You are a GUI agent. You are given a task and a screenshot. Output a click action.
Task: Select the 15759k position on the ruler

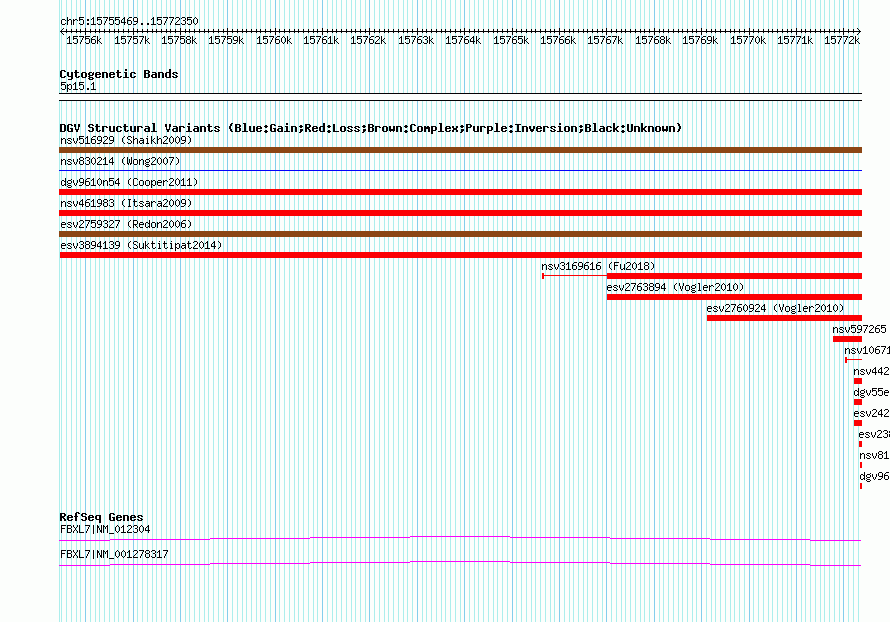pos(226,40)
